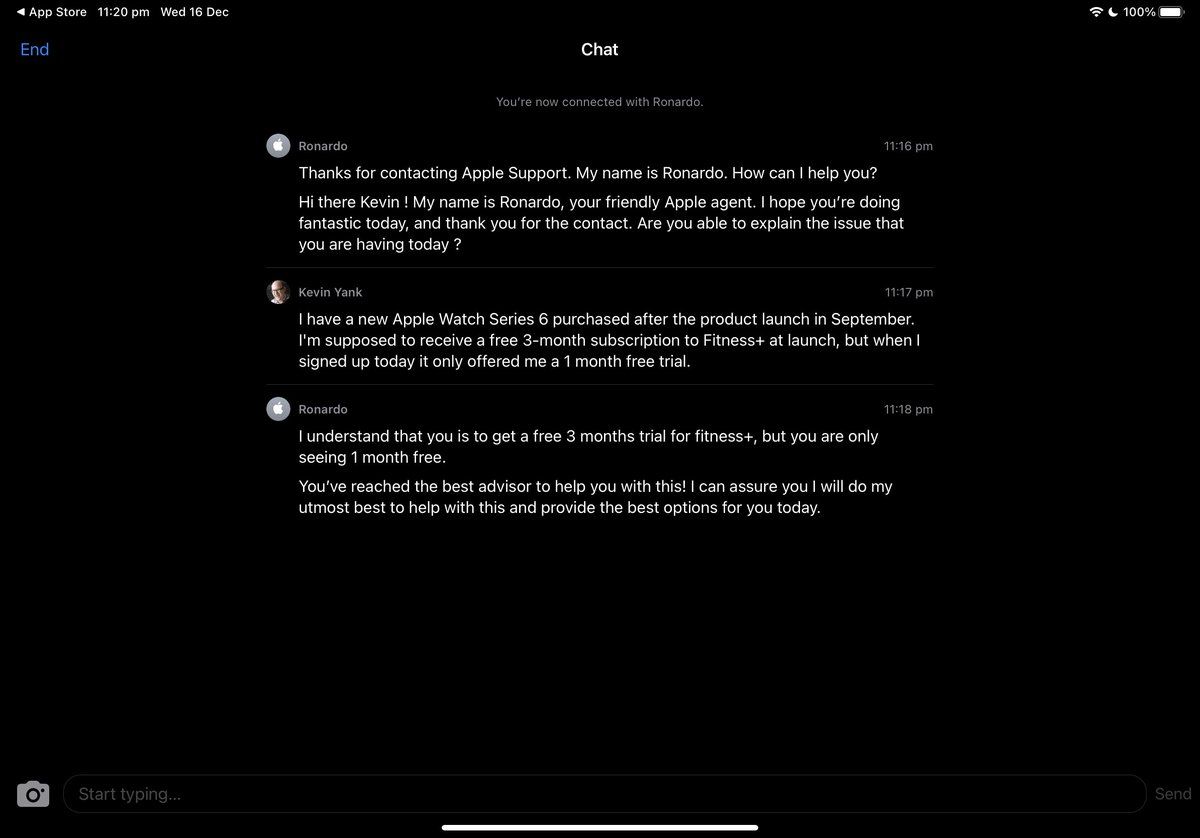Tap the Wi-Fi status icon
This screenshot has height=838, width=1200.
pos(1096,12)
